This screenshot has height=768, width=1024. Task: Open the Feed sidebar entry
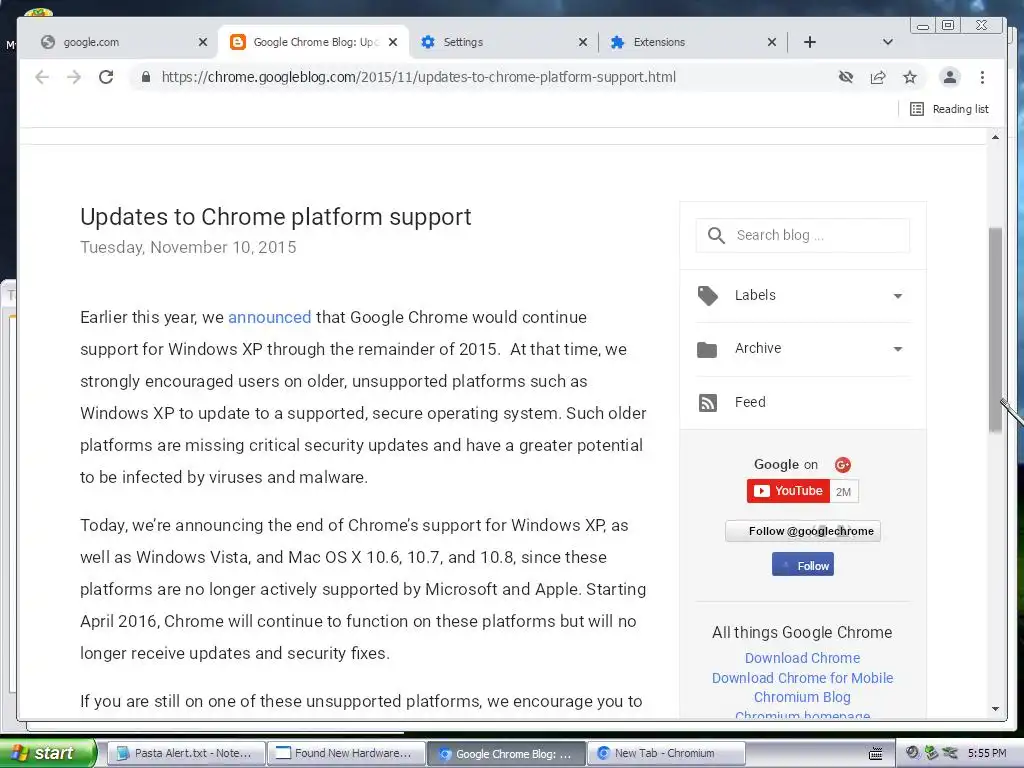[x=803, y=402]
